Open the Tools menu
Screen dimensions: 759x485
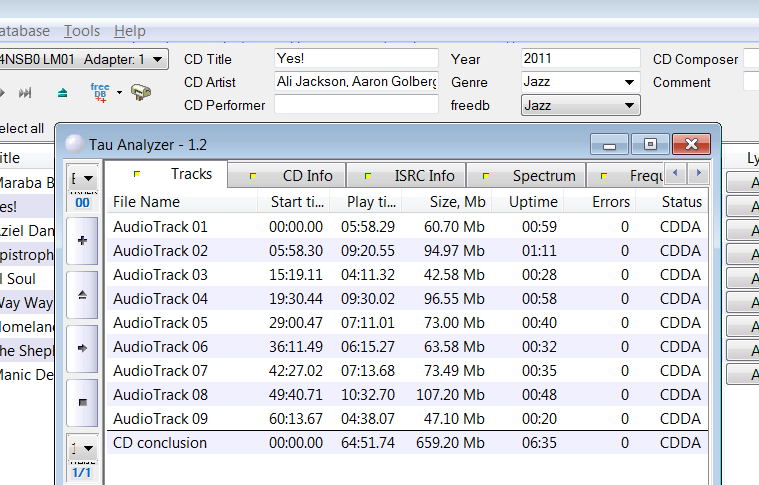coord(82,31)
